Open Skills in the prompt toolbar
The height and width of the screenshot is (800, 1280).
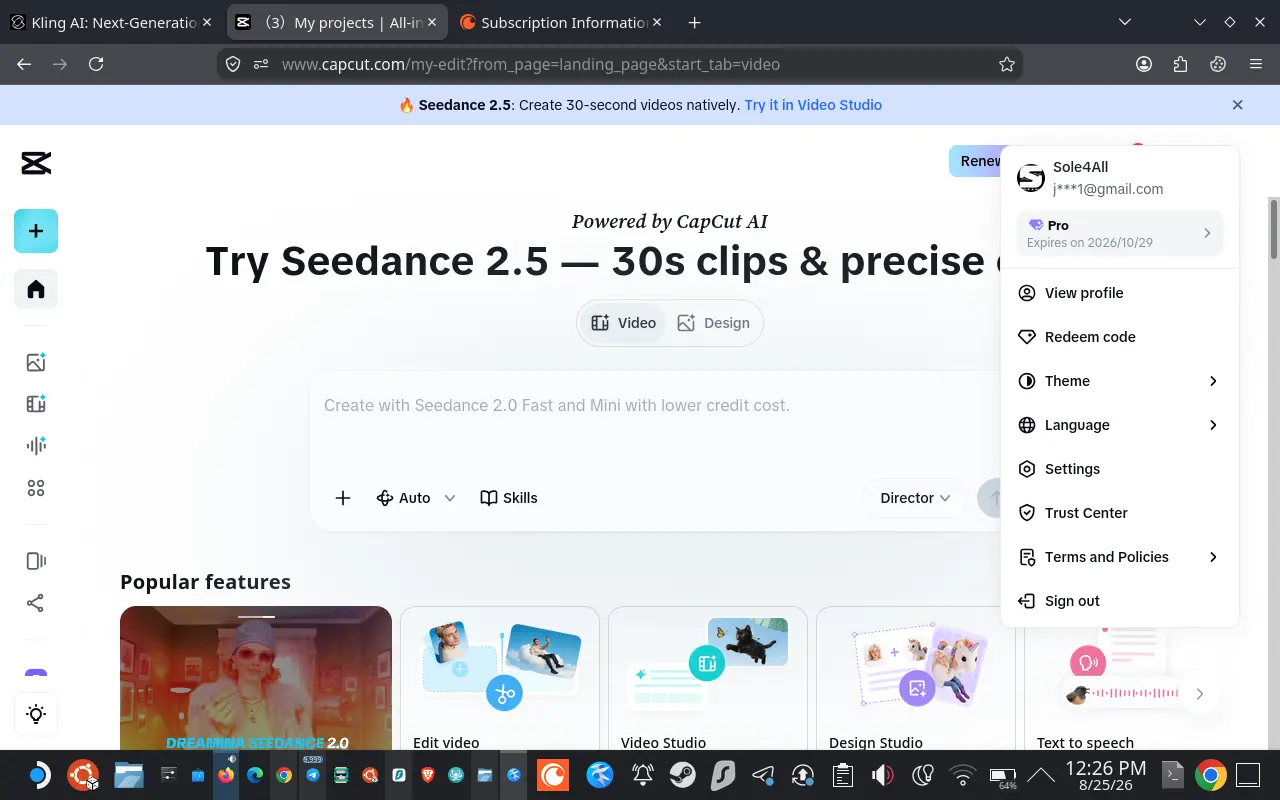point(509,498)
